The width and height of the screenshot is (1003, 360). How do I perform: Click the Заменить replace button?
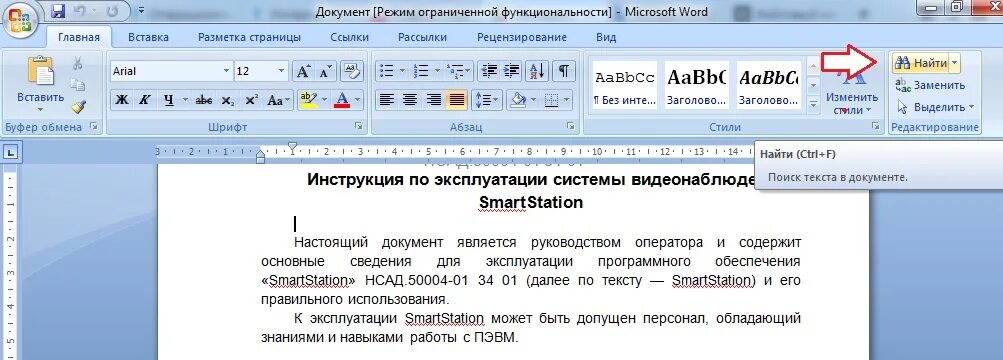(931, 85)
